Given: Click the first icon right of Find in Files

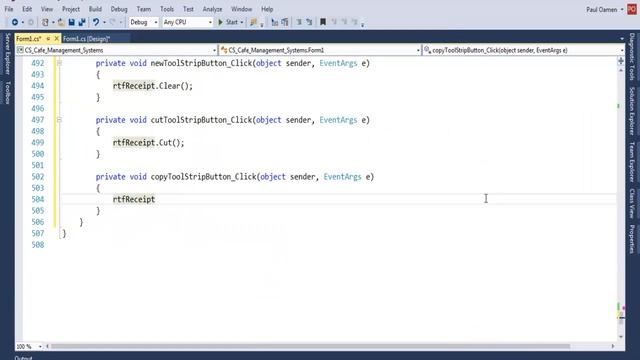Looking at the screenshot, I should pos(275,22).
